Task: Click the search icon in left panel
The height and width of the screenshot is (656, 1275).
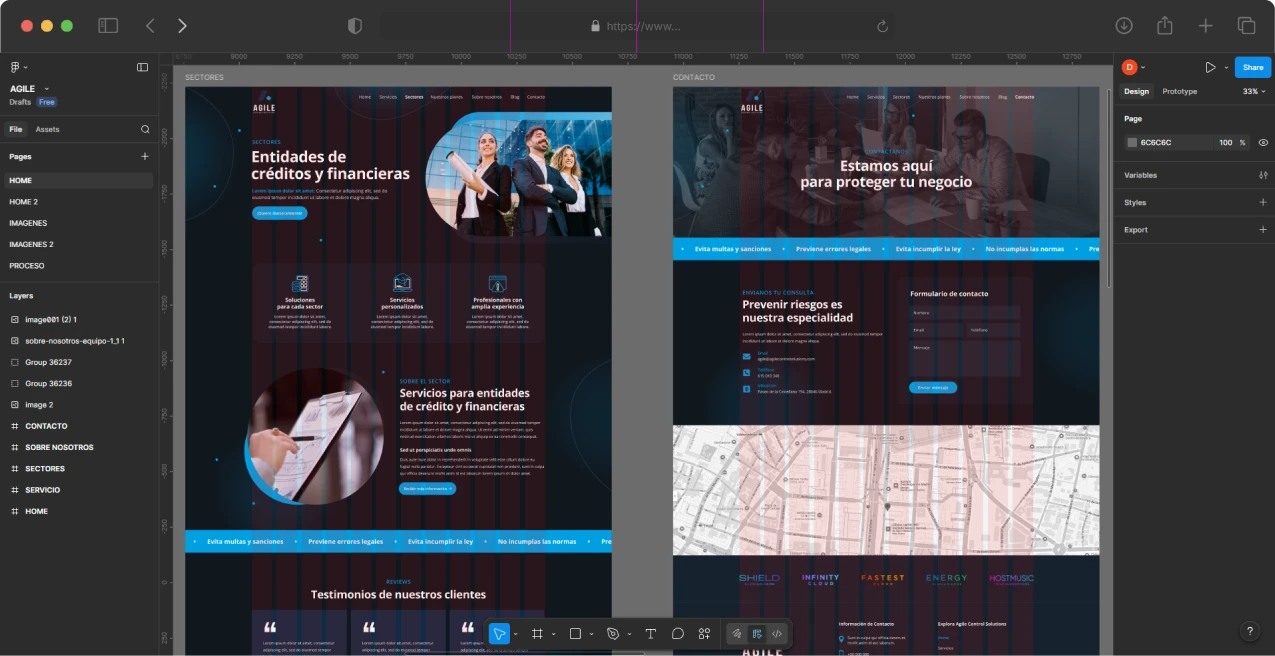Action: [x=145, y=129]
